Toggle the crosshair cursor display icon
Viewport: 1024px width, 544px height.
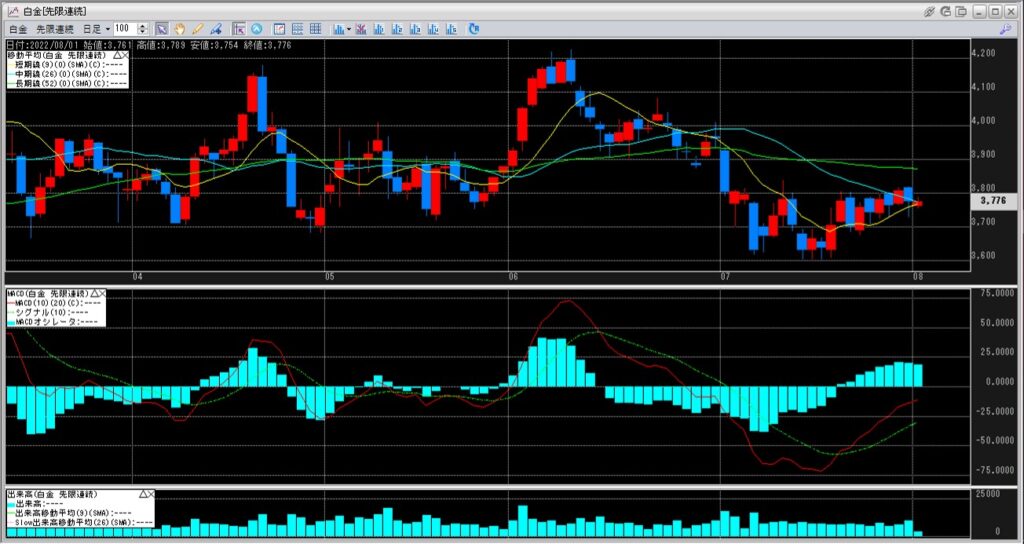238,29
